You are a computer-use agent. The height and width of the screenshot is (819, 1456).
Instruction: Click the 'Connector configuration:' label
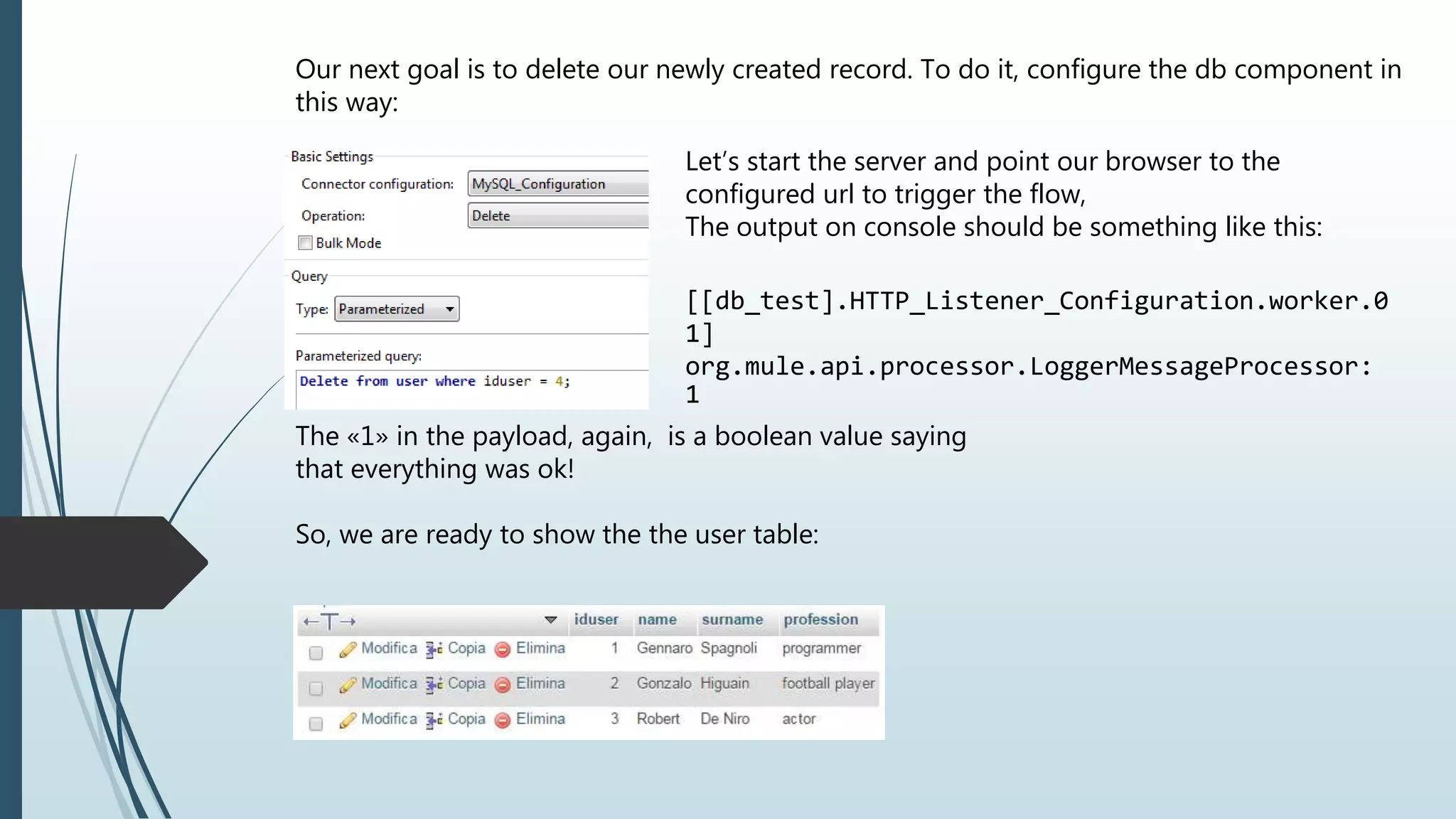(378, 185)
